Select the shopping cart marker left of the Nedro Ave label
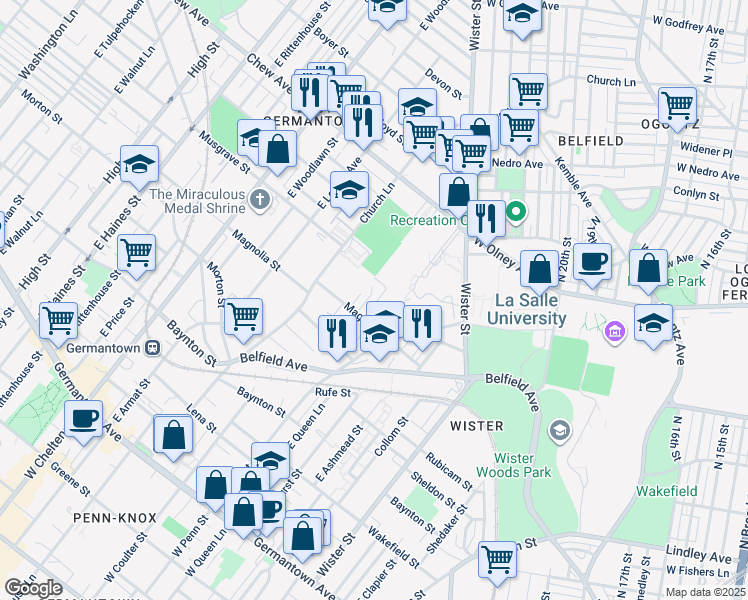 [471, 153]
